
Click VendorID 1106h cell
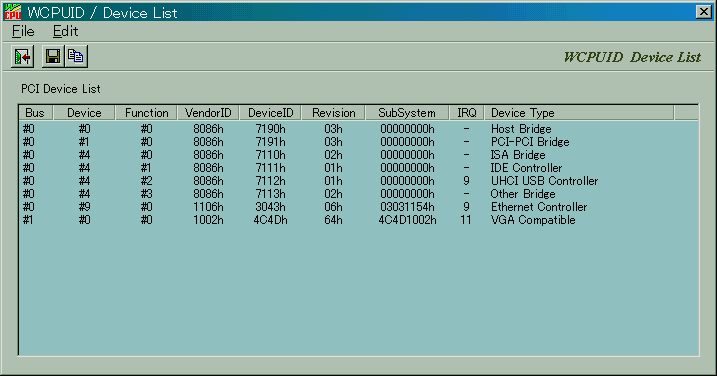[x=208, y=207]
